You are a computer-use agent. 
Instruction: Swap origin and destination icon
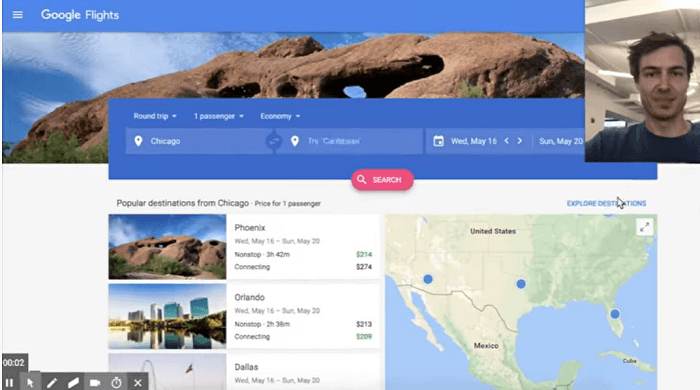pos(274,141)
